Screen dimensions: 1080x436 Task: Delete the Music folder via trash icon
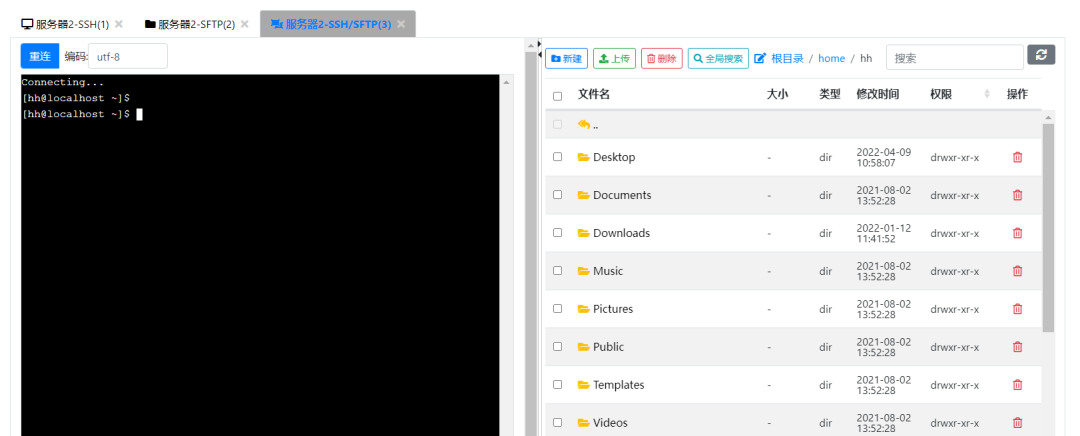(x=1017, y=271)
